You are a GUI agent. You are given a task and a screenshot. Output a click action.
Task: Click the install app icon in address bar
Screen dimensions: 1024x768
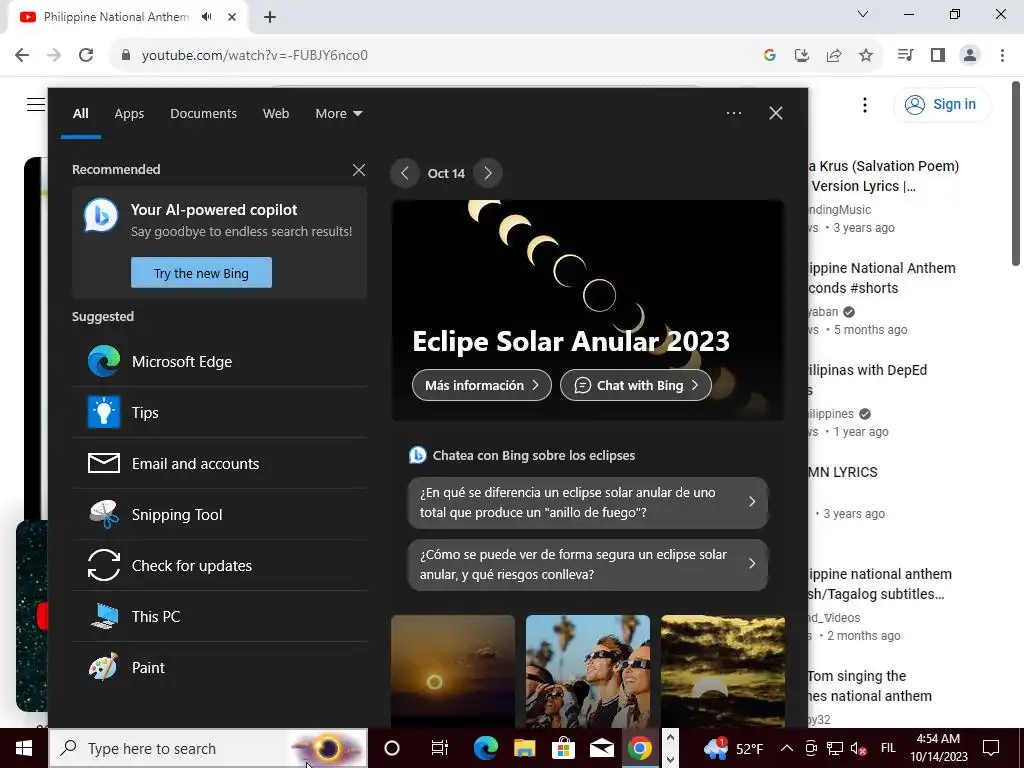click(x=802, y=56)
